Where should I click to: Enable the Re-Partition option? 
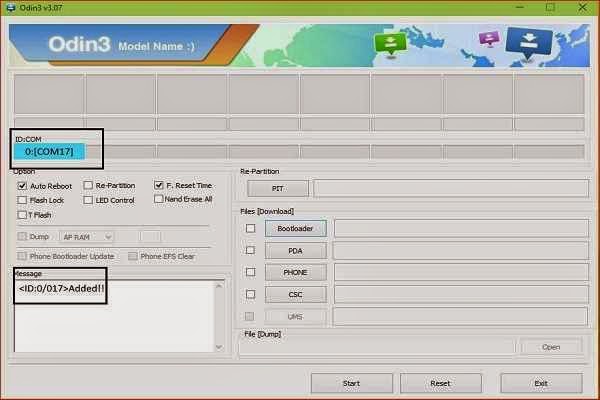coord(88,185)
